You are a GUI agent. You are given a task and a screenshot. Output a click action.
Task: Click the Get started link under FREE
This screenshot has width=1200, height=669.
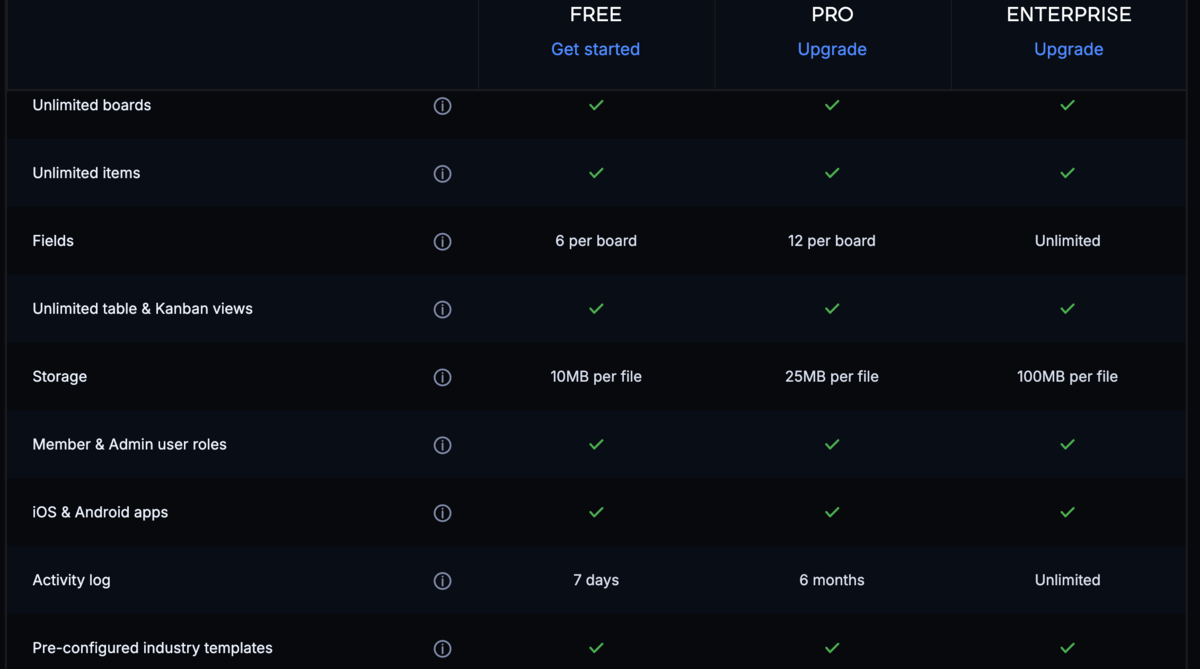595,49
